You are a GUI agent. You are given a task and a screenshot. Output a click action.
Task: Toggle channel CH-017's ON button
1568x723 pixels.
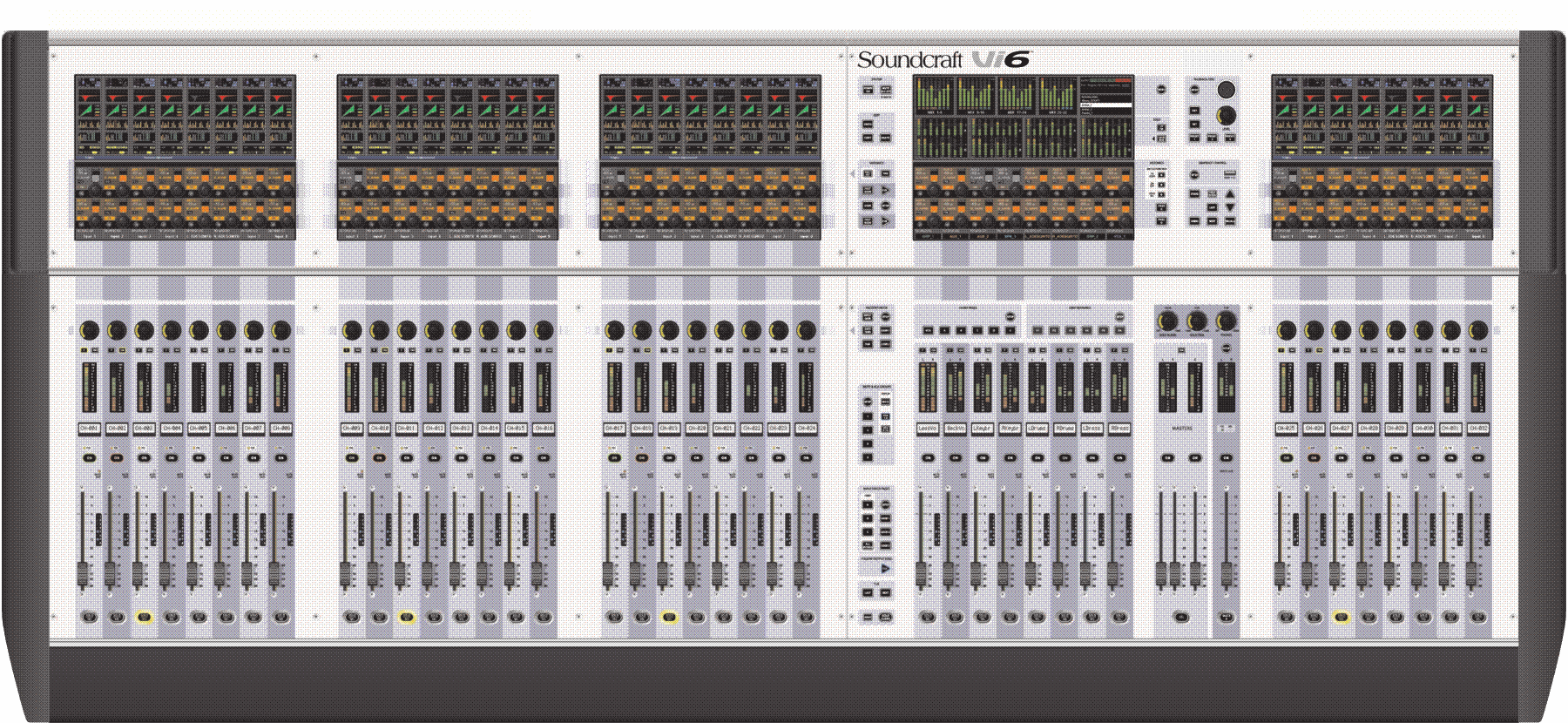(x=614, y=457)
